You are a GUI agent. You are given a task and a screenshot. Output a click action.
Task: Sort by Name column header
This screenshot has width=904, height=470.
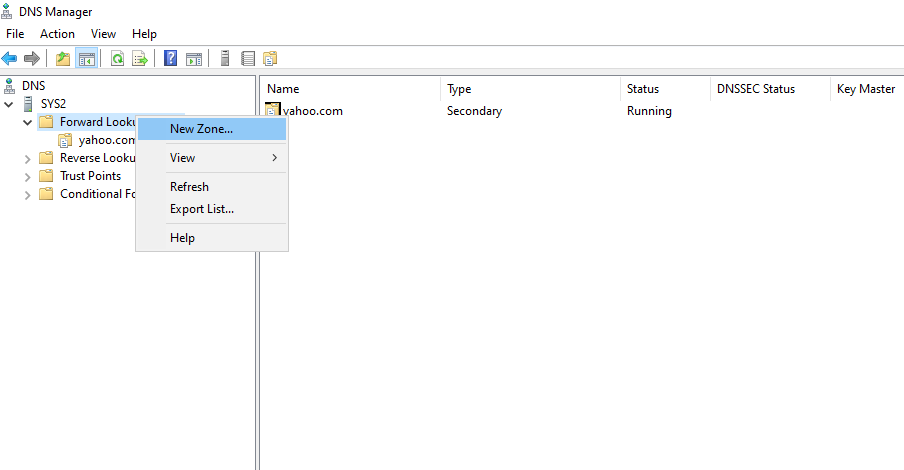[351, 89]
